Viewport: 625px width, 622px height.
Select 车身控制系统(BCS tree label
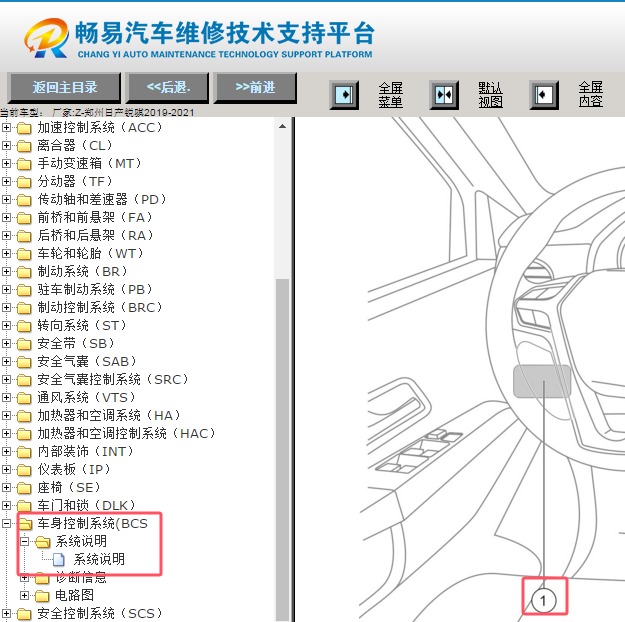point(92,523)
